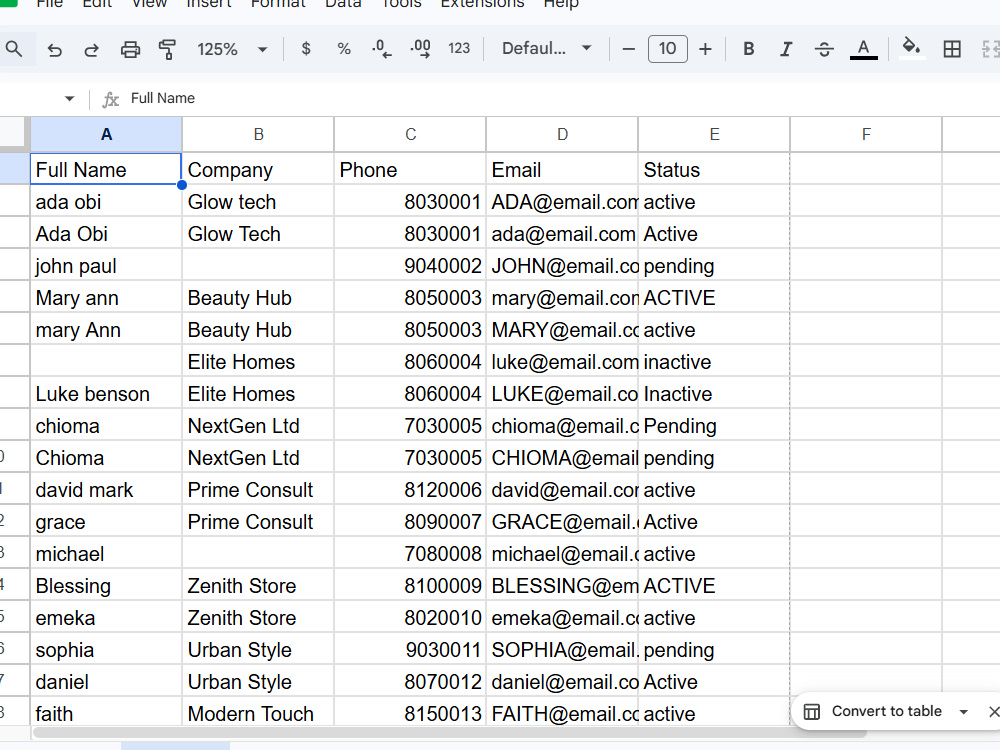Click the formula bar showing Full Name
Image resolution: width=1000 pixels, height=750 pixels.
click(x=561, y=98)
